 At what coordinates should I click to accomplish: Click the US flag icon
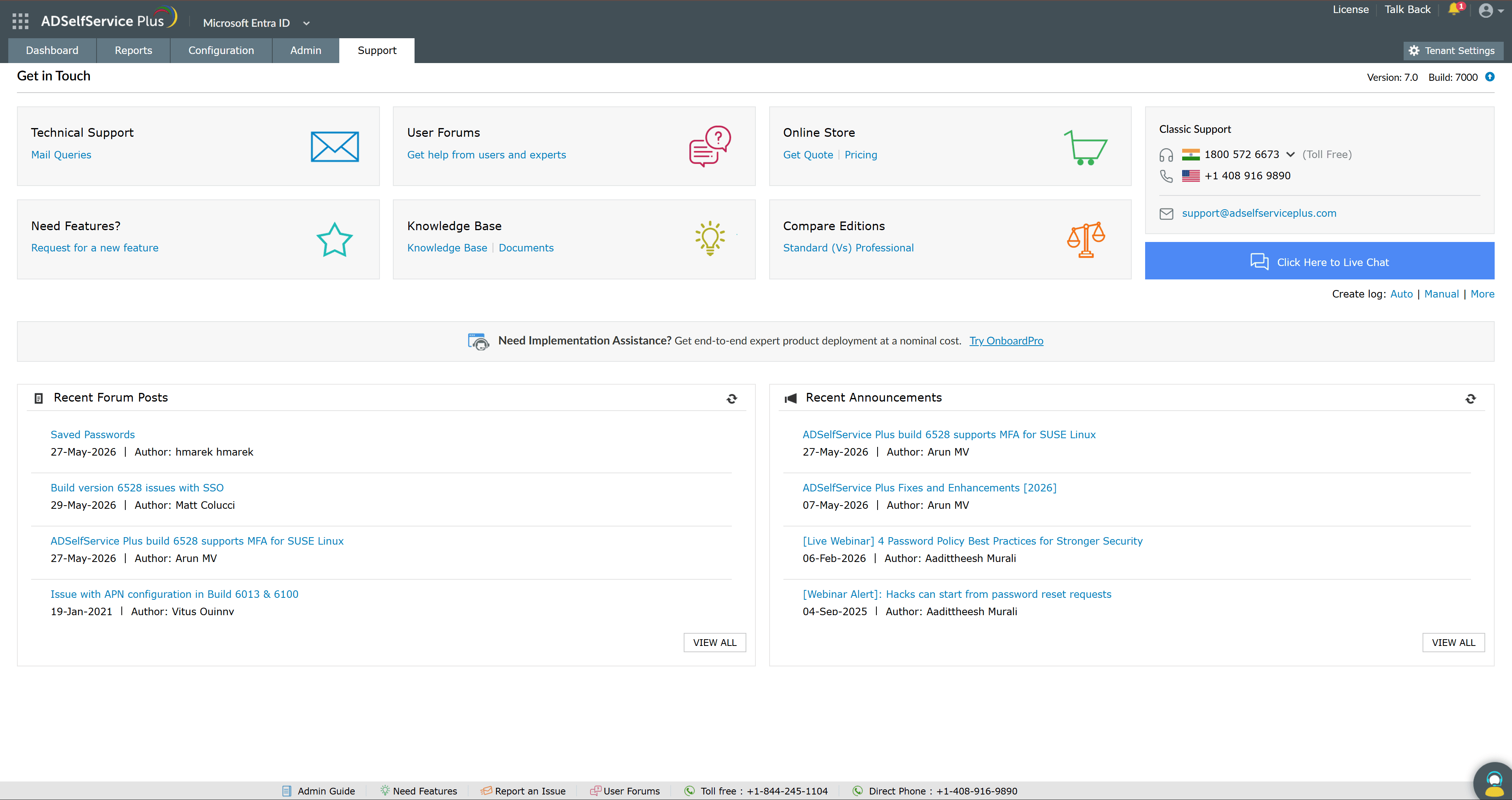1190,175
